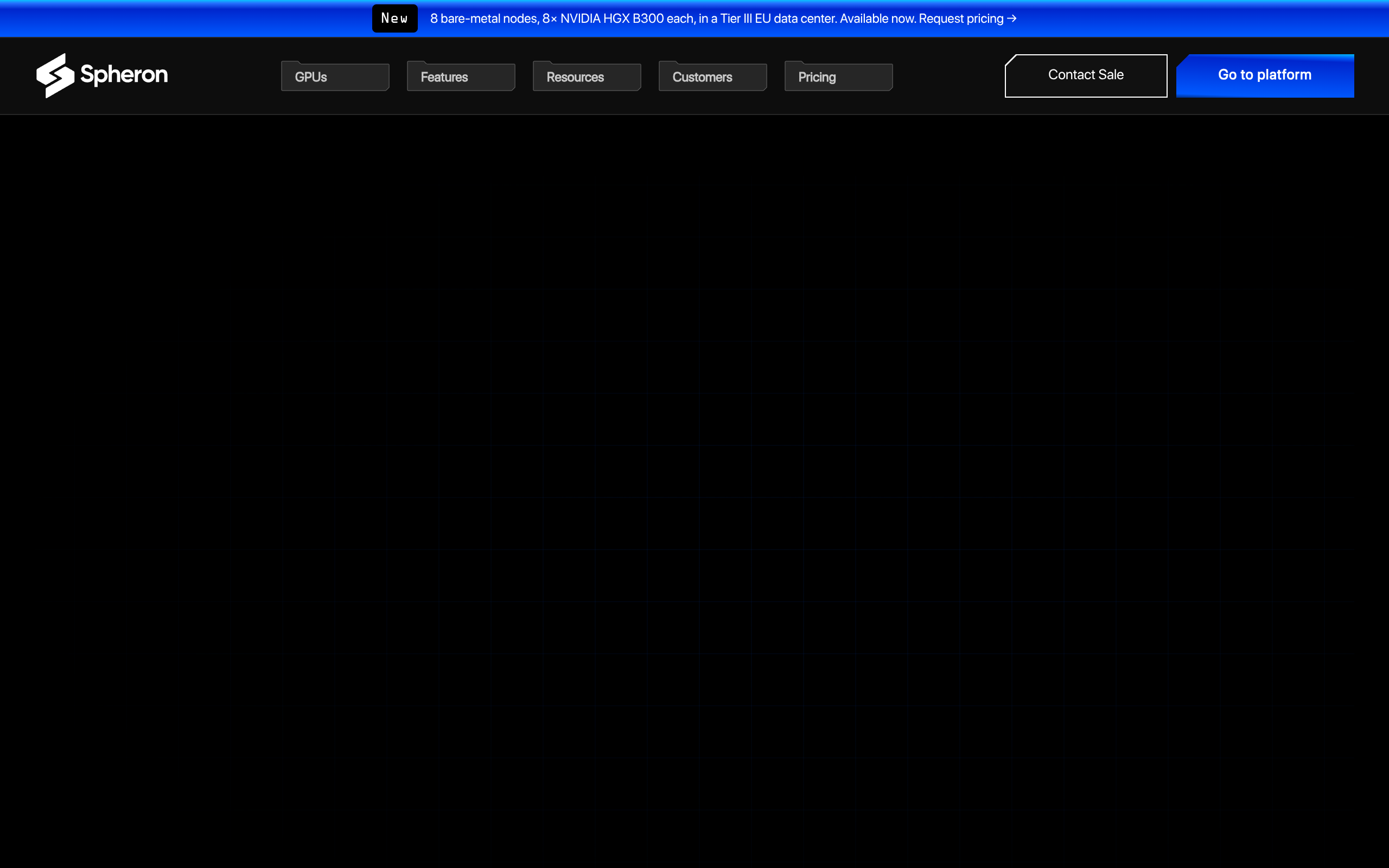
Task: Open the GPUs menu
Action: click(335, 76)
